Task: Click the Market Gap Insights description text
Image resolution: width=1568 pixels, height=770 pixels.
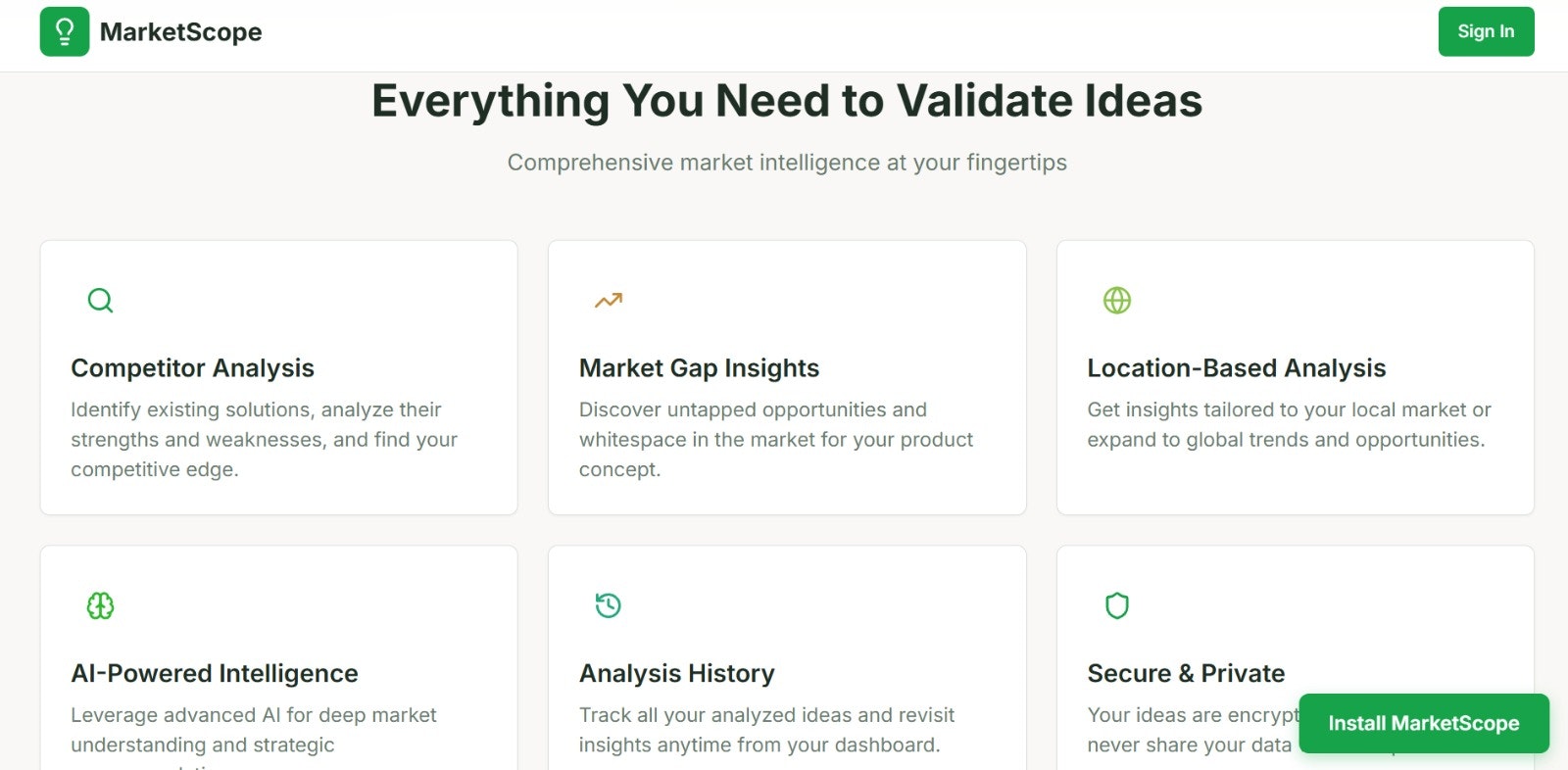Action: 775,439
